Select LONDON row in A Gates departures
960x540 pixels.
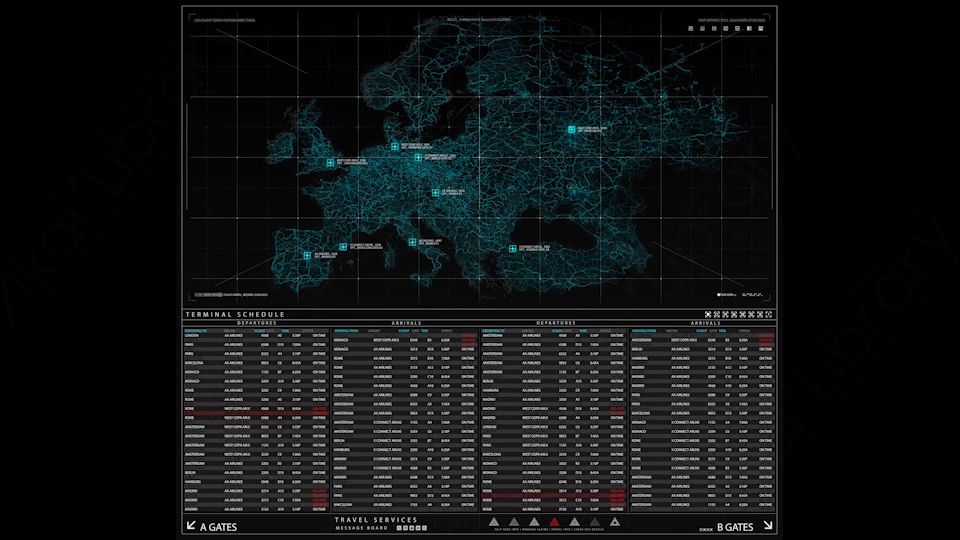[x=256, y=336]
